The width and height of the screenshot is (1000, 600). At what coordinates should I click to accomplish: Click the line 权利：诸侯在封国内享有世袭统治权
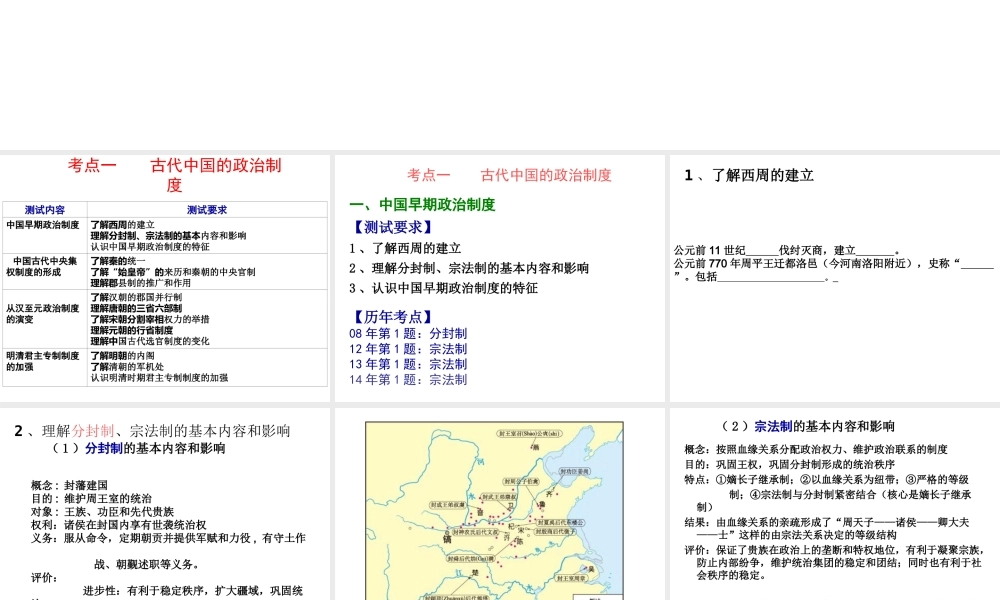coord(119,525)
